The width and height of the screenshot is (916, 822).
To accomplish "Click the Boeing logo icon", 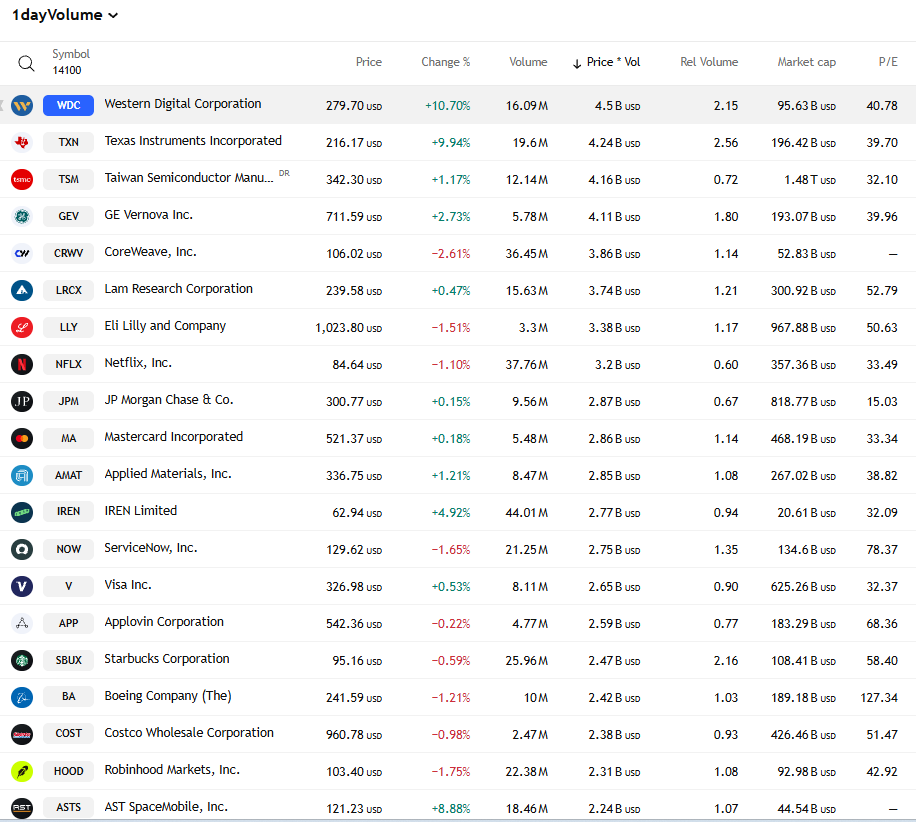I will 22,698.
